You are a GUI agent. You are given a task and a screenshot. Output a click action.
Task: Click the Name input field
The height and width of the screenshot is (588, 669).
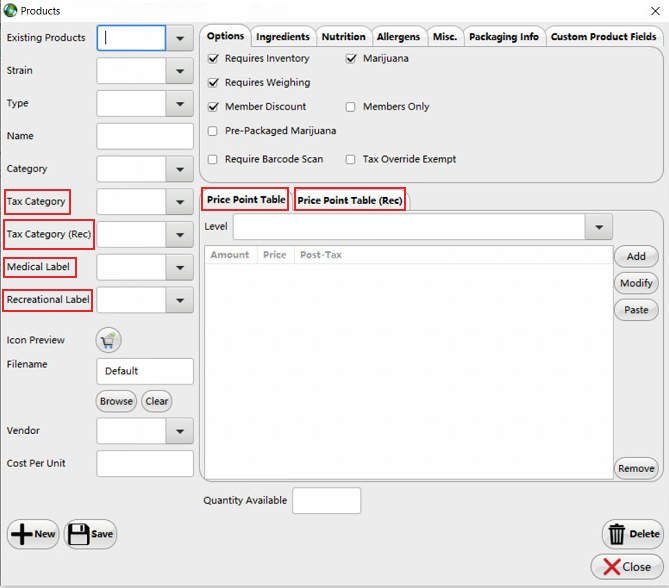tap(145, 136)
